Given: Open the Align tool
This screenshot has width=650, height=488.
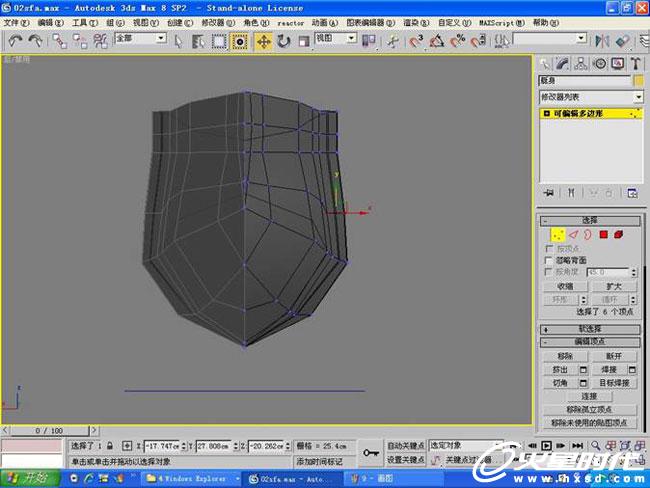Looking at the screenshot, I should (622, 41).
